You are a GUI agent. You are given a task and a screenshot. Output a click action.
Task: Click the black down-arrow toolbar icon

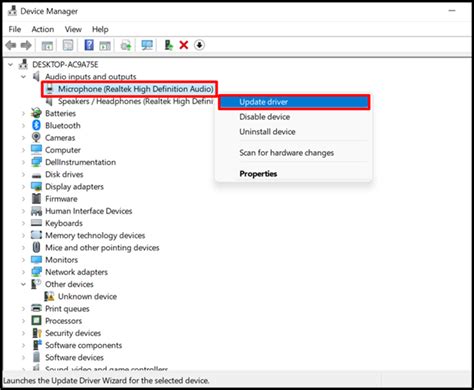[199, 45]
